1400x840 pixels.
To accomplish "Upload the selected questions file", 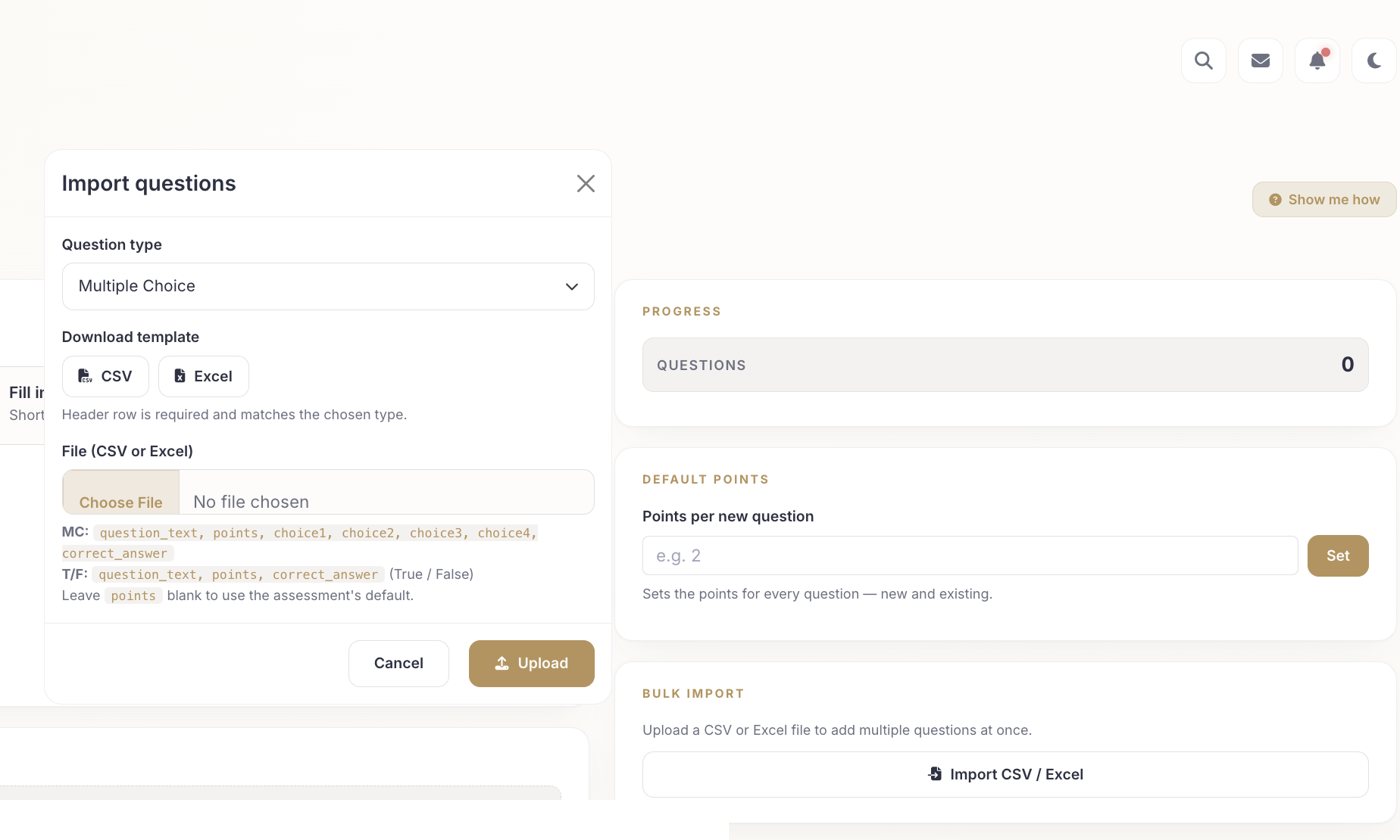I will 532,663.
